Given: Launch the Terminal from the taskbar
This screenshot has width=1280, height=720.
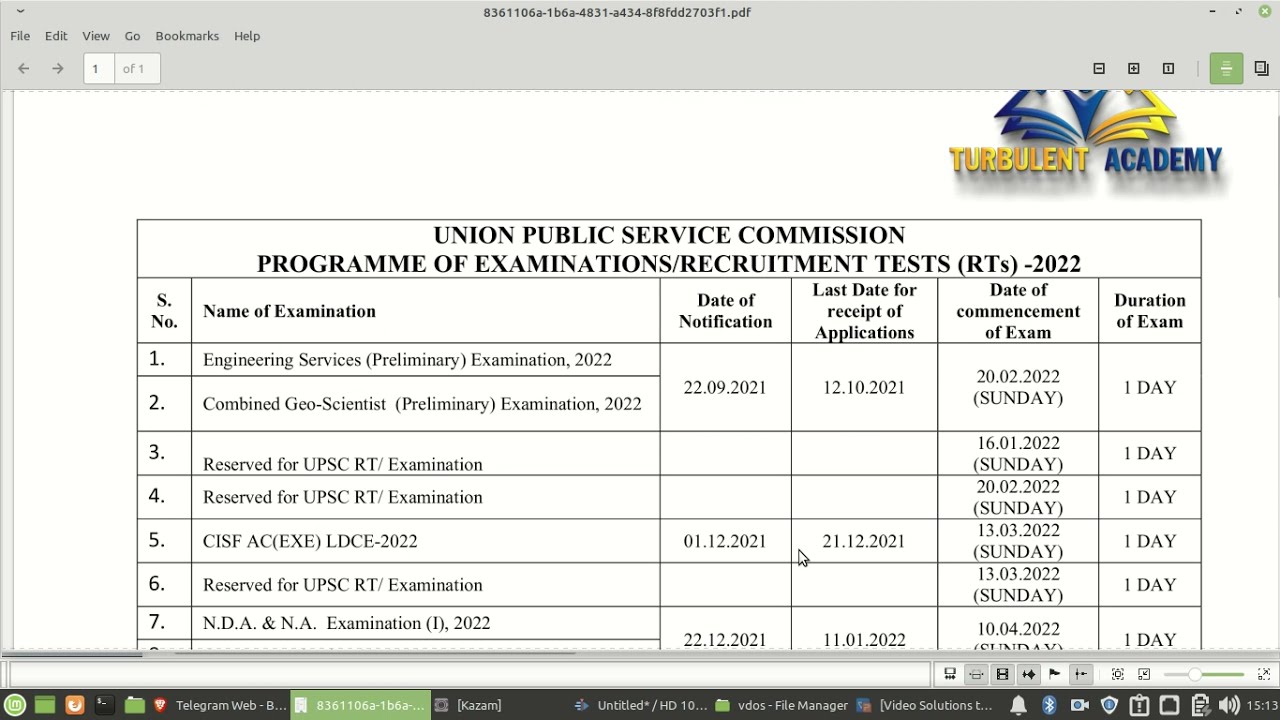Looking at the screenshot, I should (x=103, y=705).
